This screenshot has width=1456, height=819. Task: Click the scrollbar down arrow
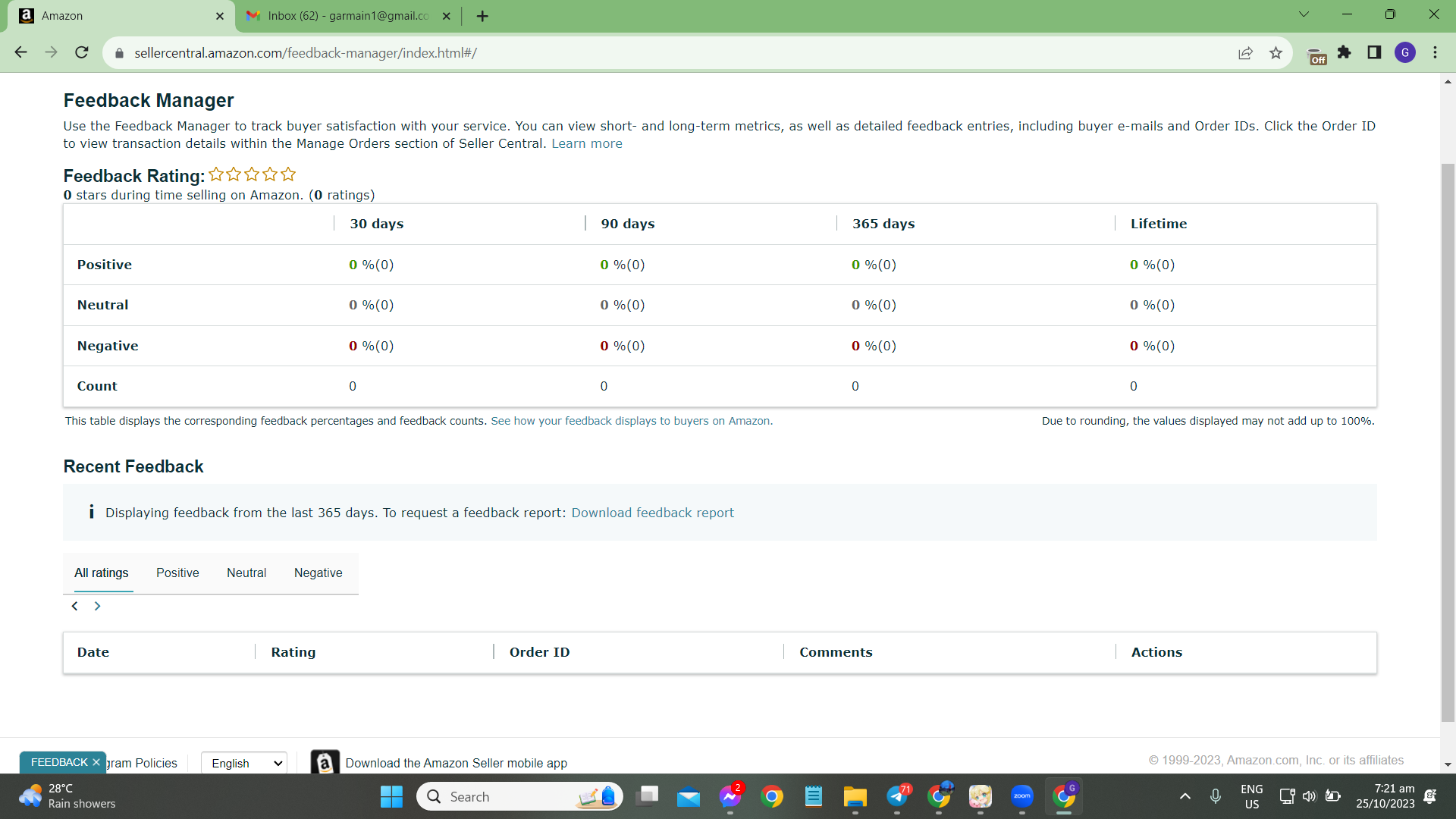pos(1448,764)
